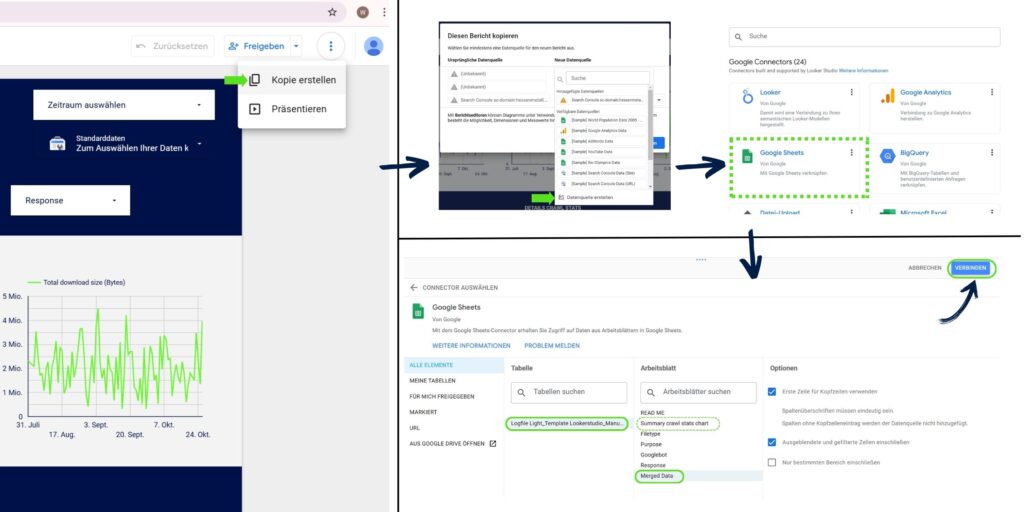Viewport: 1024px width, 512px height.
Task: Pick [Sample] Google Analytics Data source
Action: (601, 131)
